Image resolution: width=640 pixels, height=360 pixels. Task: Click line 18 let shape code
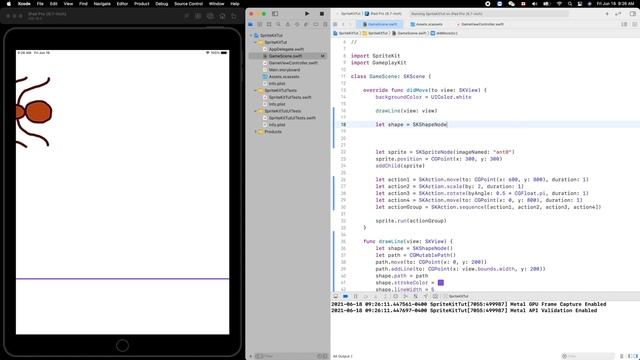[x=411, y=124]
